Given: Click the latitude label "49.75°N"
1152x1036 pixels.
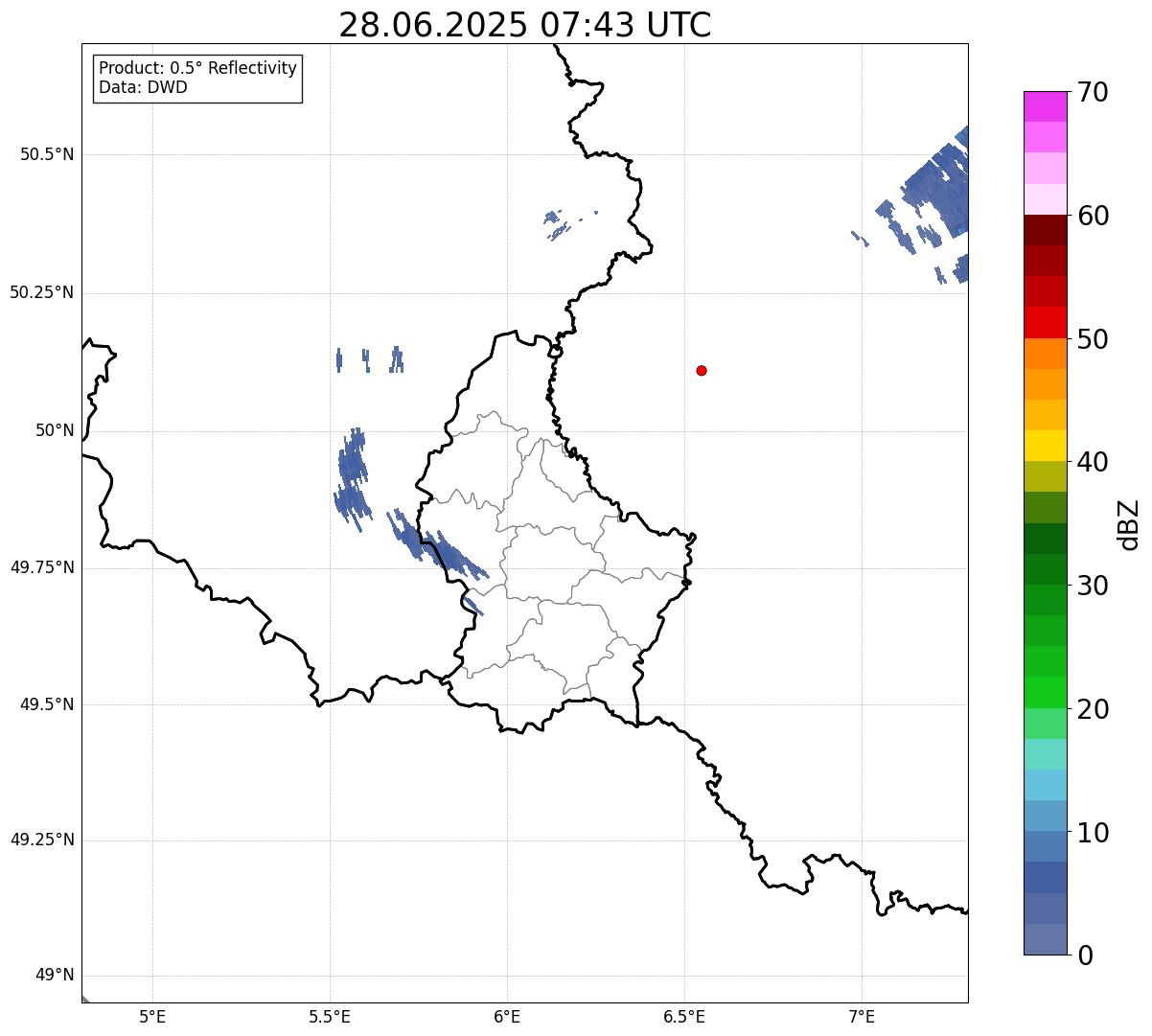Looking at the screenshot, I should point(42,567).
